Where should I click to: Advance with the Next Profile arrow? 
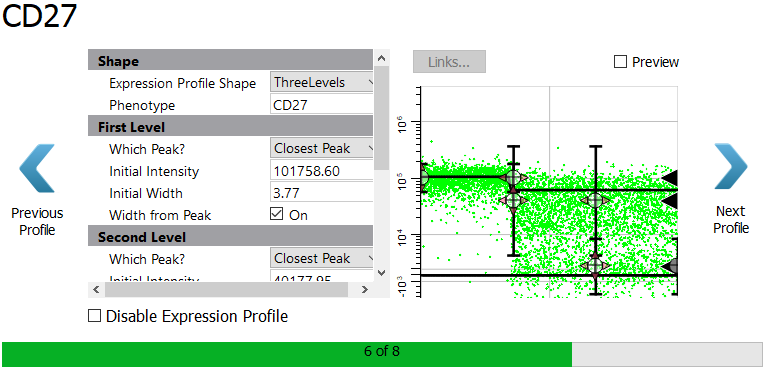point(730,166)
